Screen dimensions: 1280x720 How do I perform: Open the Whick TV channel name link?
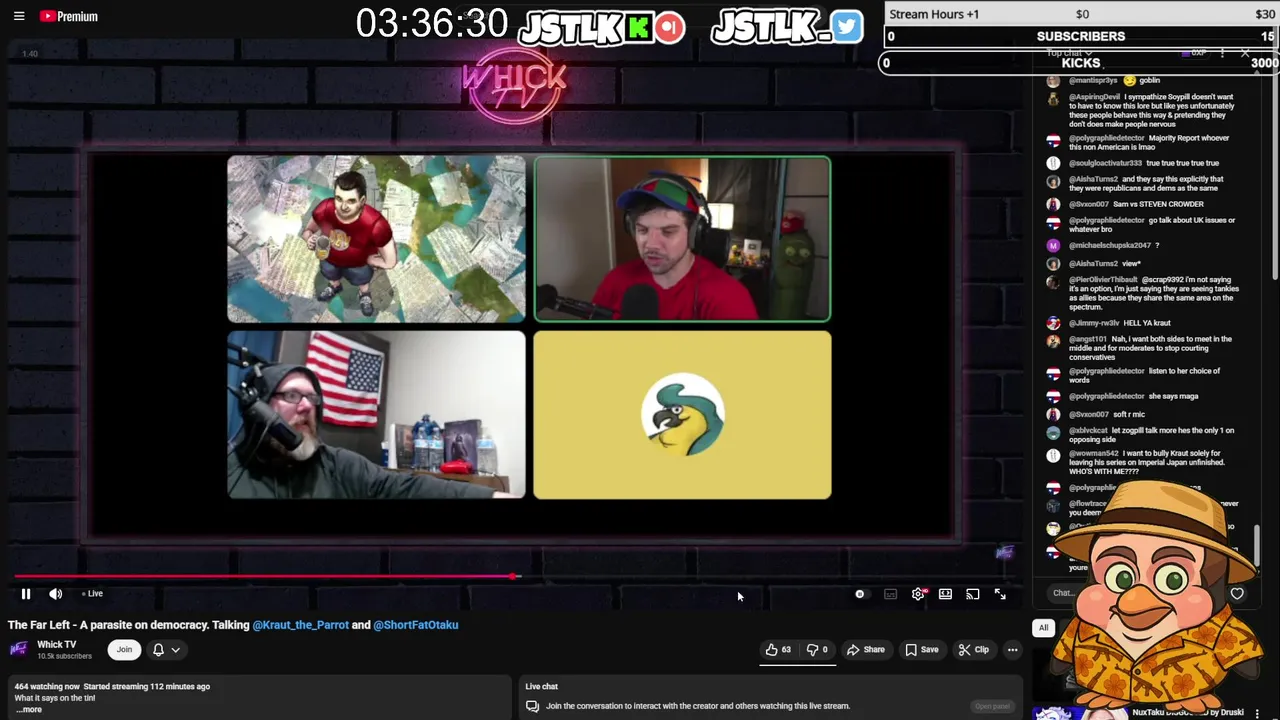coord(56,645)
